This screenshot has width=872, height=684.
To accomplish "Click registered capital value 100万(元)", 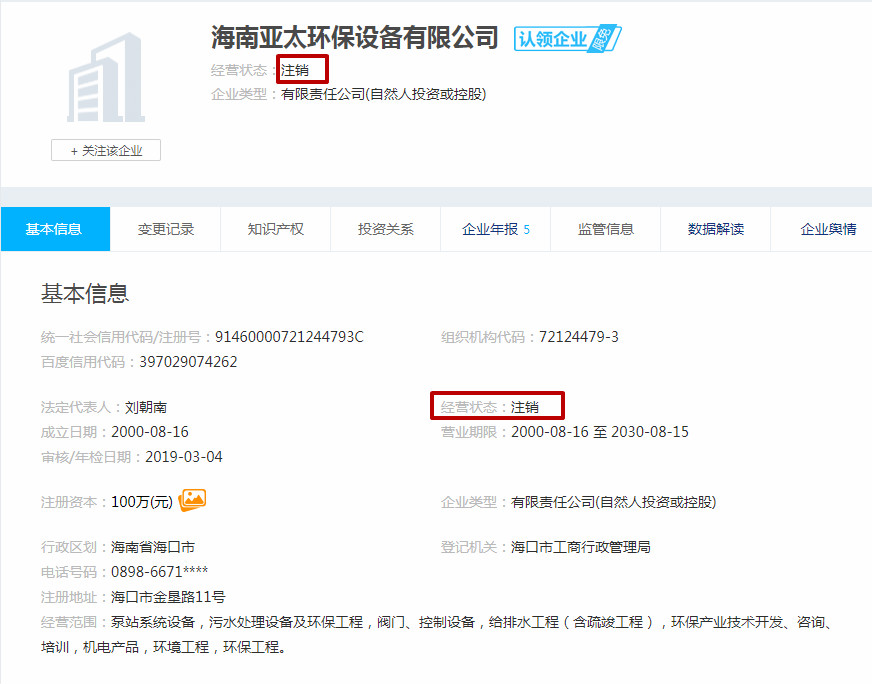I will [142, 502].
